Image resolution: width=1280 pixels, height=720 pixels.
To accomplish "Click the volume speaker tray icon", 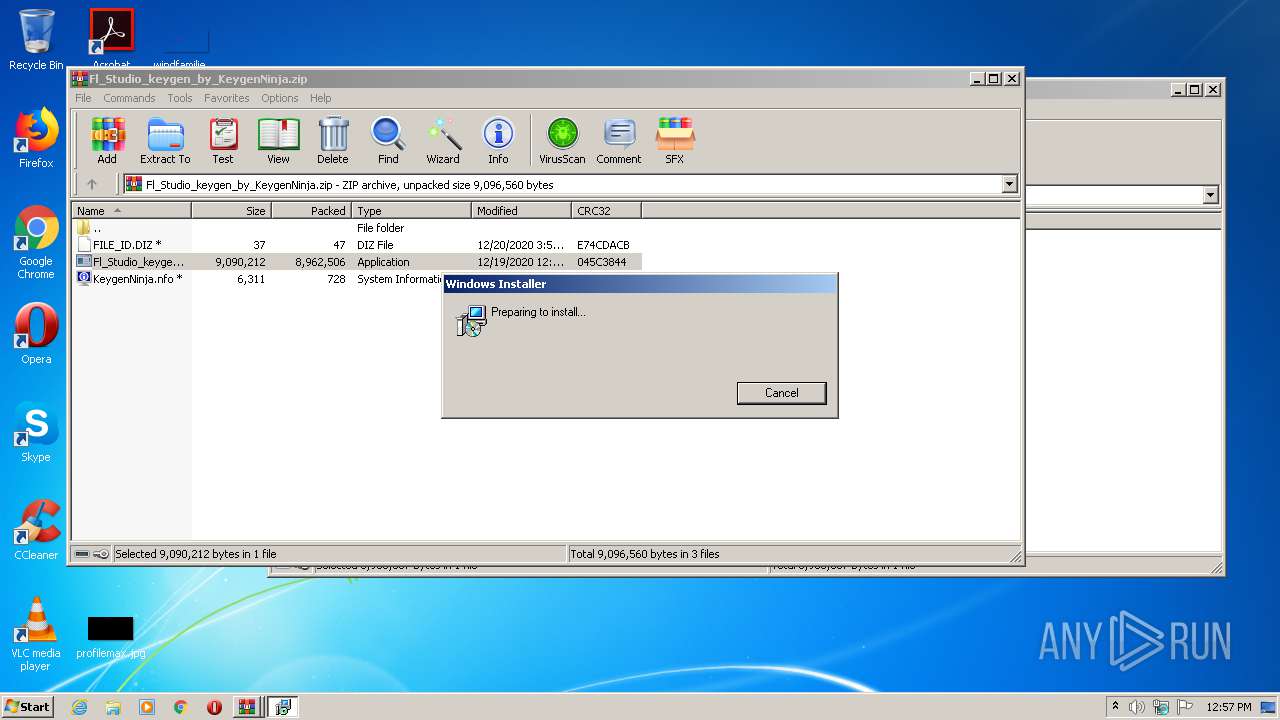I will pyautogui.click(x=1137, y=707).
